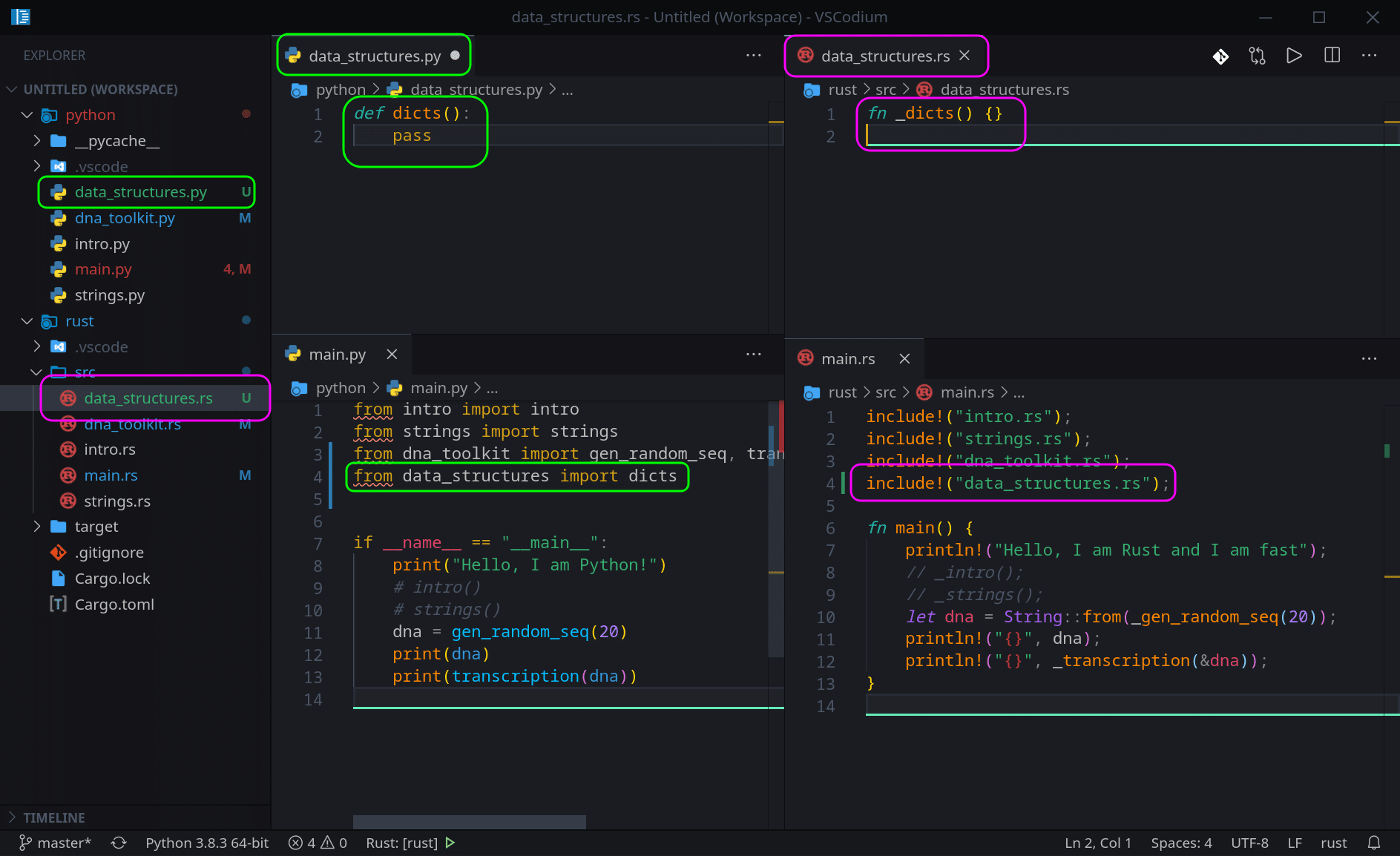
Task: Open .gitignore file
Action: point(109,553)
